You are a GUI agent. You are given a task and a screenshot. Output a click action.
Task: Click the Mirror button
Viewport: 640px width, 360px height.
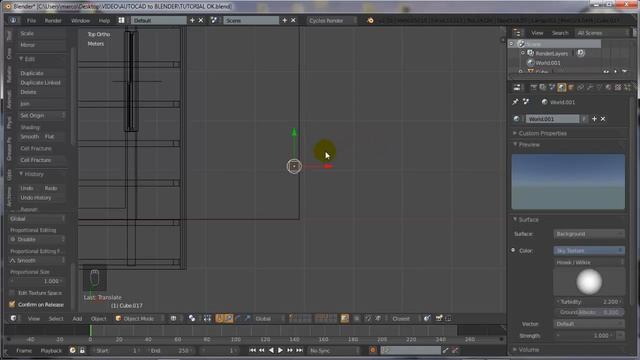click(41, 45)
